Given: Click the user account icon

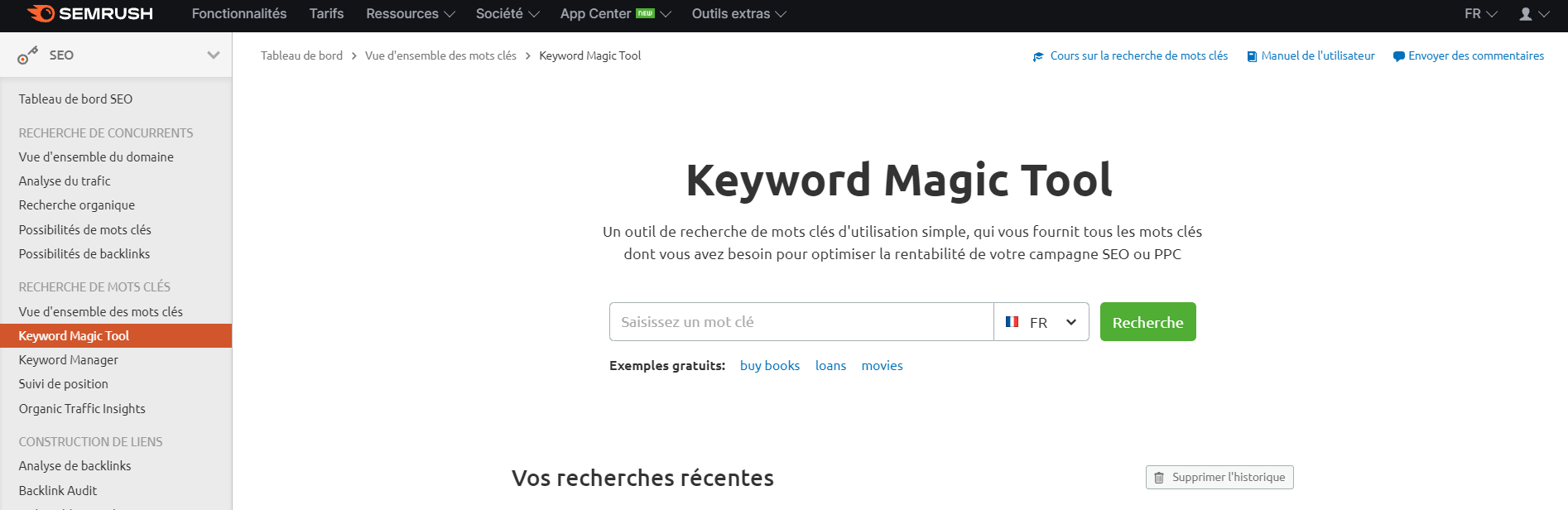Looking at the screenshot, I should (1526, 14).
